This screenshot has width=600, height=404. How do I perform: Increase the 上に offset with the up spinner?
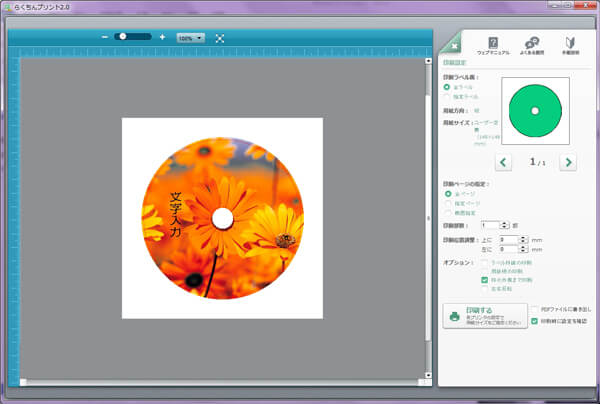[x=523, y=238]
